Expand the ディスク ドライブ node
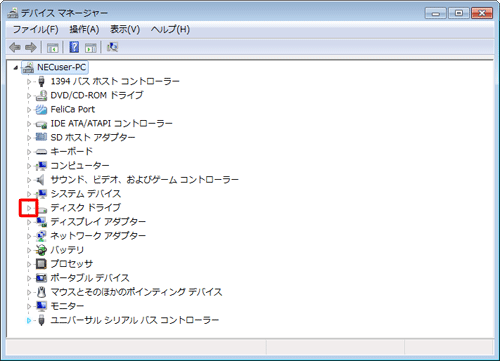Image resolution: width=500 pixels, height=361 pixels. coord(29,208)
